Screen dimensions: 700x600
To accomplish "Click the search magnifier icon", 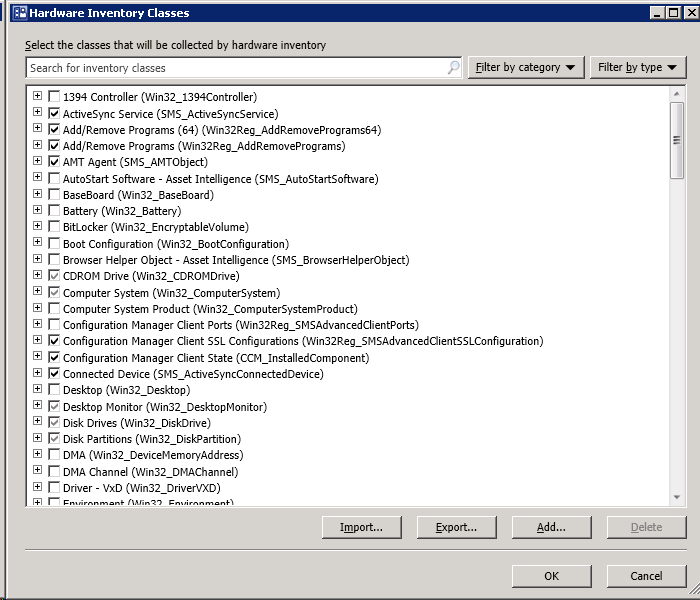I will (454, 68).
